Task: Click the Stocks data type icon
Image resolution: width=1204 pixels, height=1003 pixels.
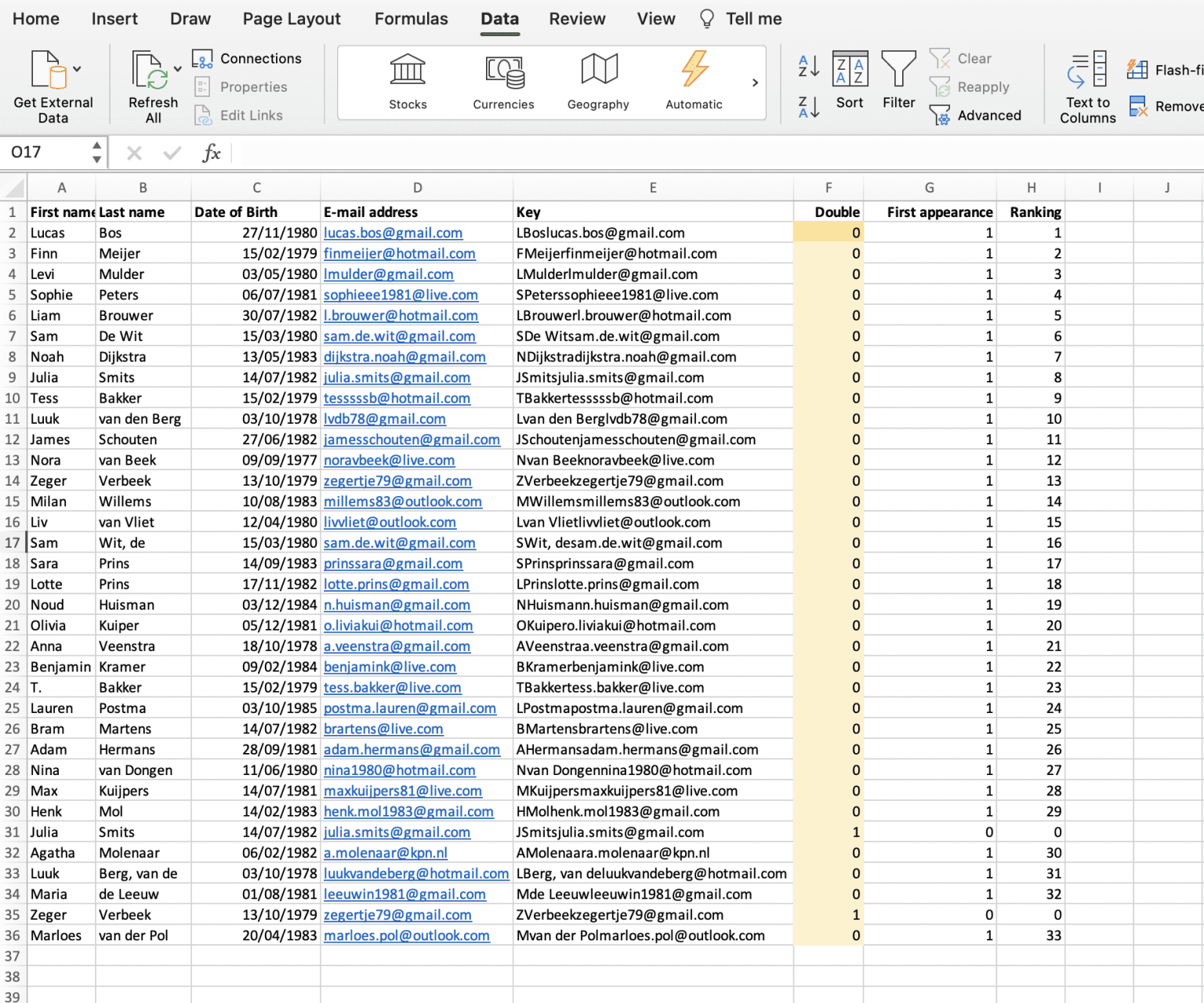Action: (408, 71)
